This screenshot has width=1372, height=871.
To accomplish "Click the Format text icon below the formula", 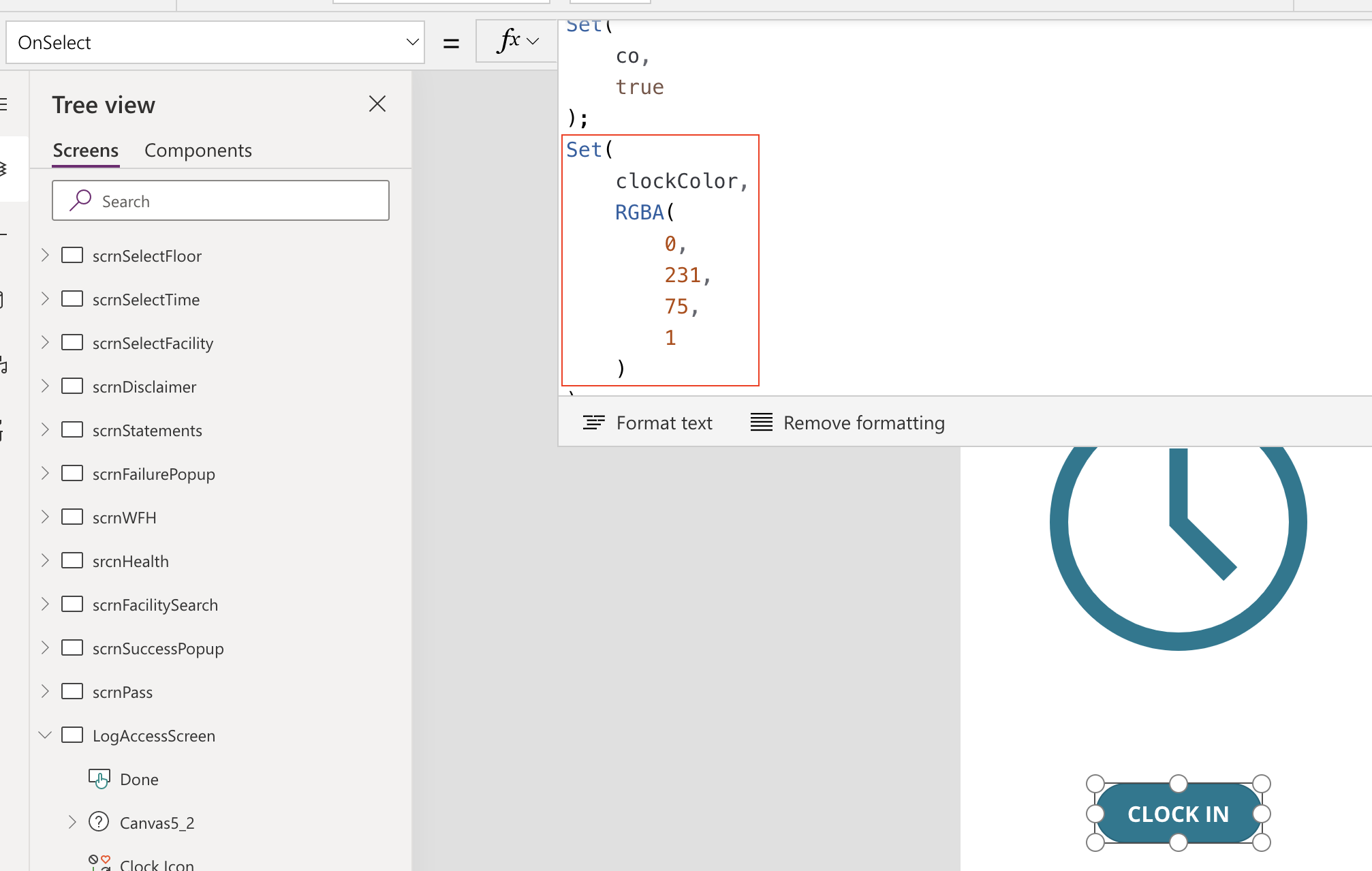I will pyautogui.click(x=594, y=423).
